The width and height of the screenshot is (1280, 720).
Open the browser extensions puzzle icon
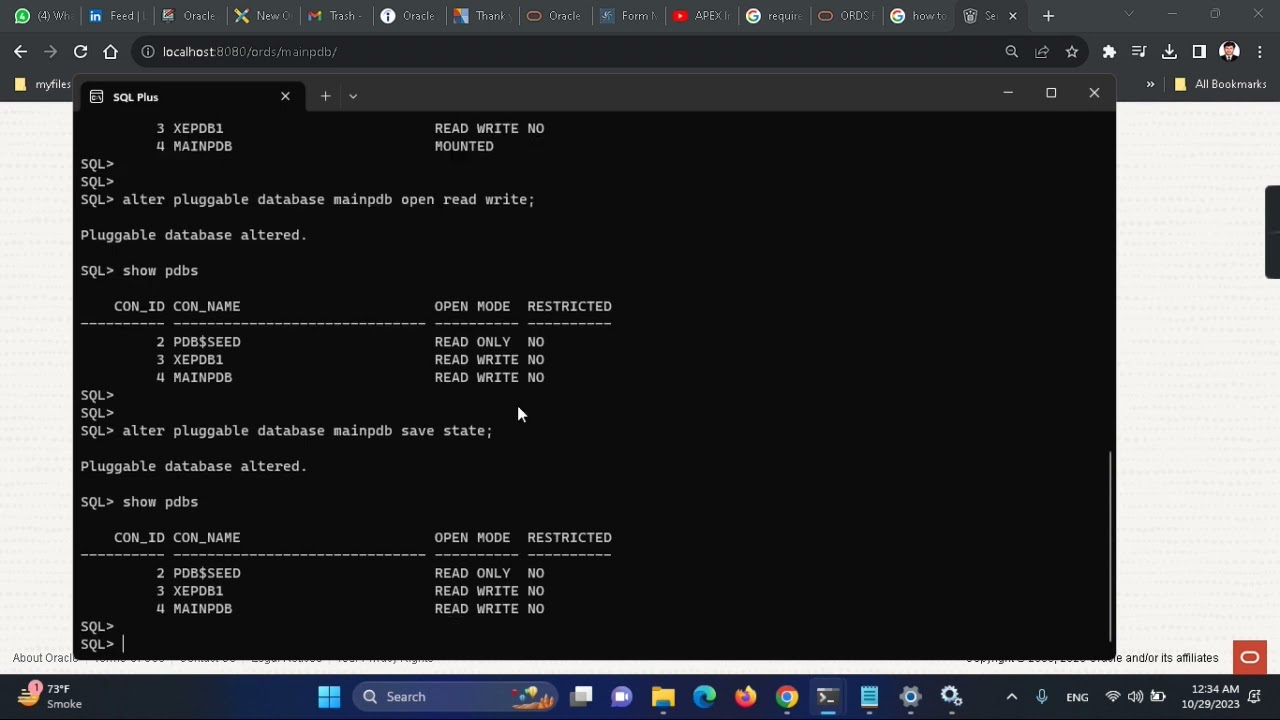point(1109,51)
